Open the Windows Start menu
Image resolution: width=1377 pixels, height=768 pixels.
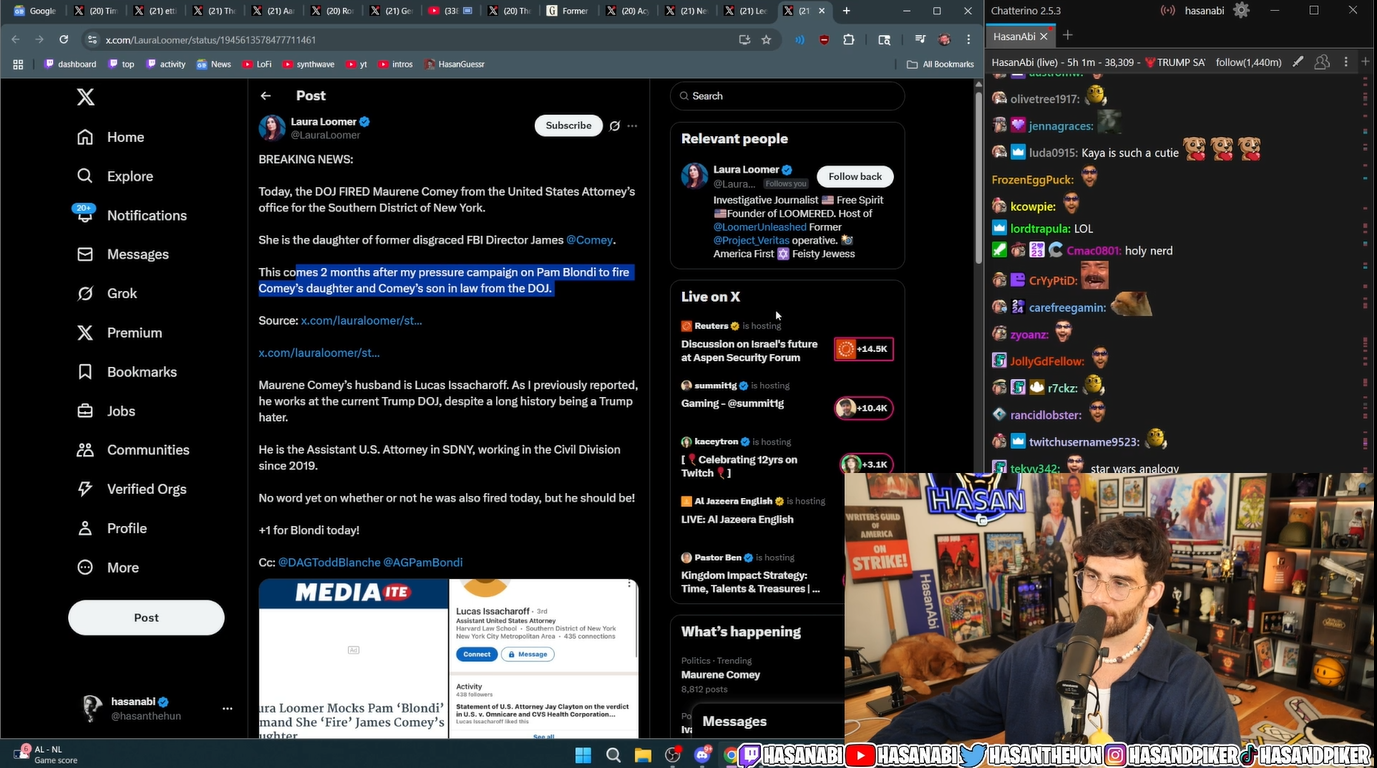(584, 755)
